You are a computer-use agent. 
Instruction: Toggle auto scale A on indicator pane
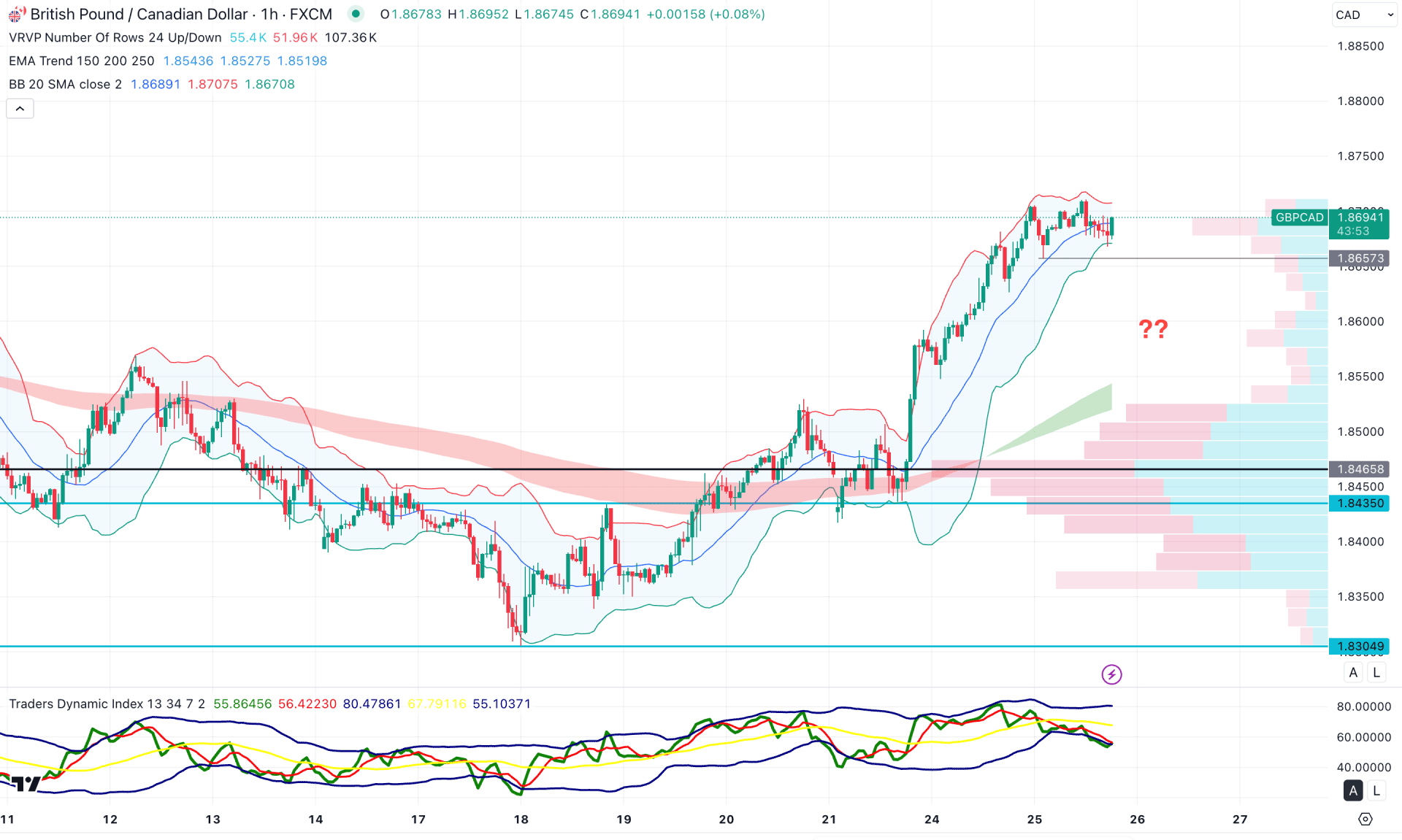1353,790
